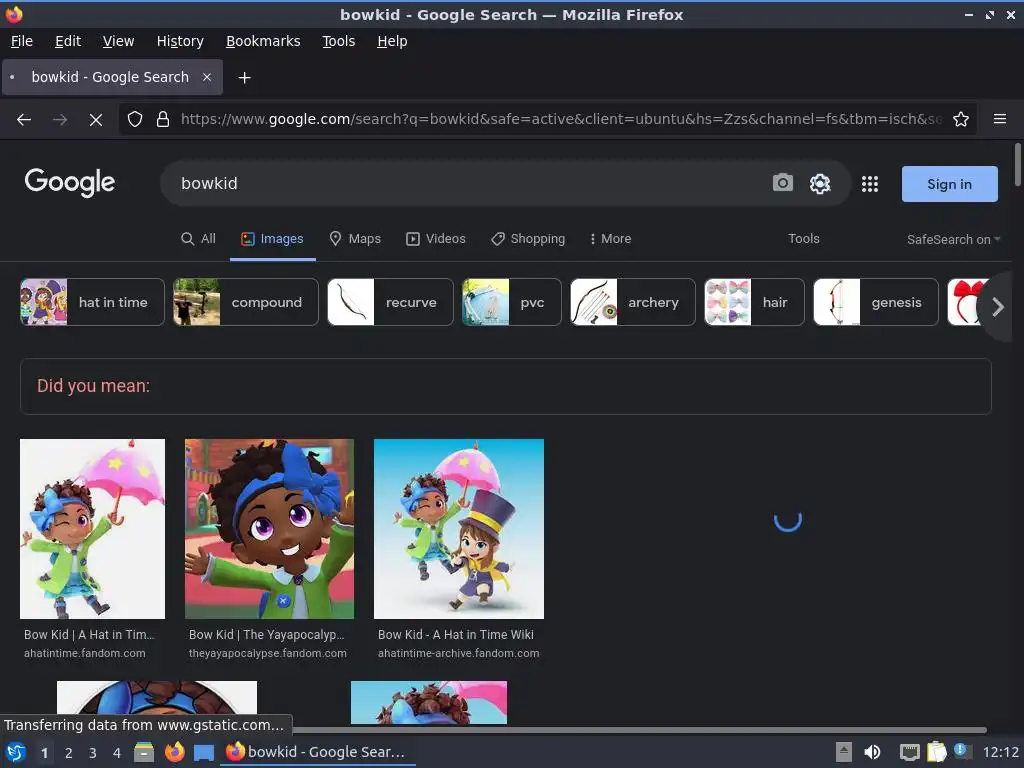Open the Edit menu
The image size is (1024, 768).
68,41
